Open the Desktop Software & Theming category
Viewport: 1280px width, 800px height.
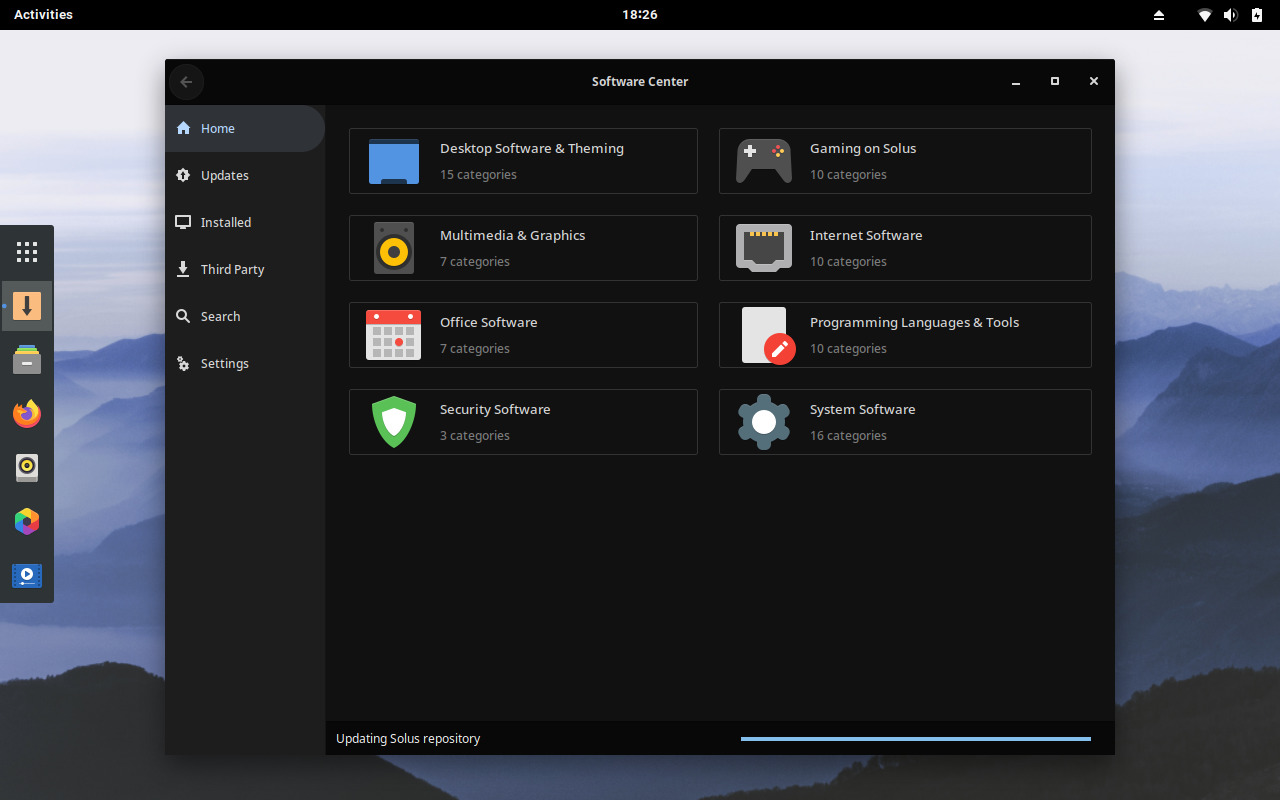523,160
